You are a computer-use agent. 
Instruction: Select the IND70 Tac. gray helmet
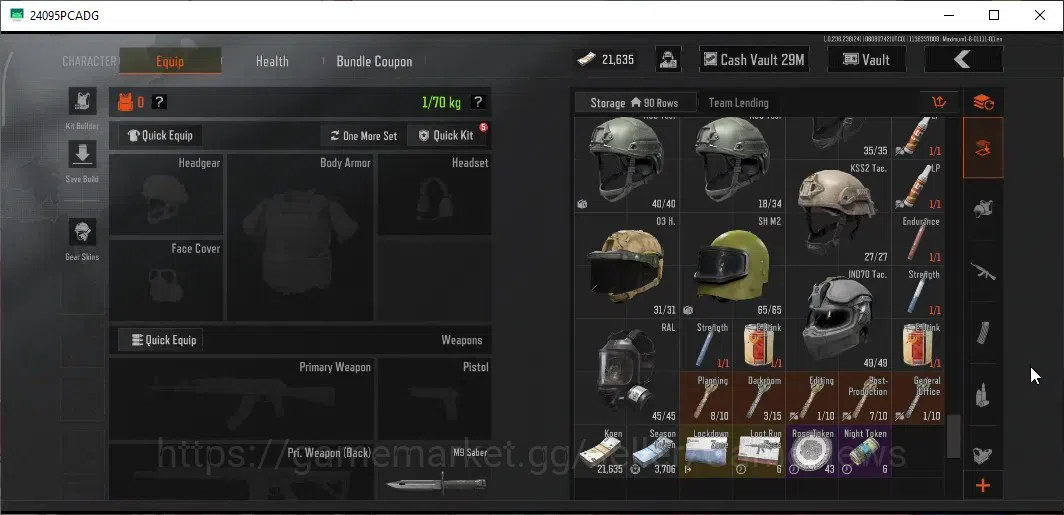pos(839,318)
